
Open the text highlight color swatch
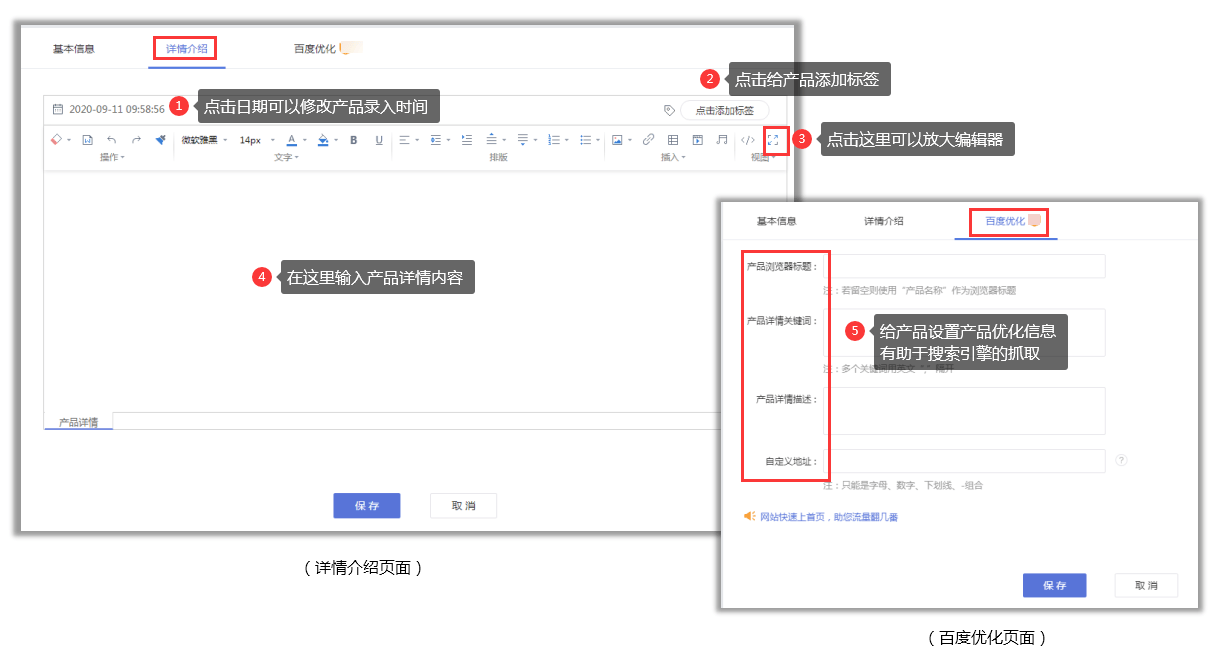[x=321, y=141]
